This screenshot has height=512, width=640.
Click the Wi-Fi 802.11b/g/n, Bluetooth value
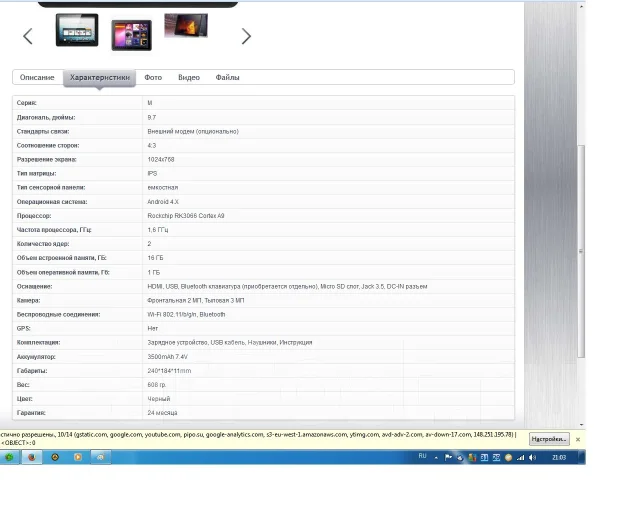click(x=186, y=314)
